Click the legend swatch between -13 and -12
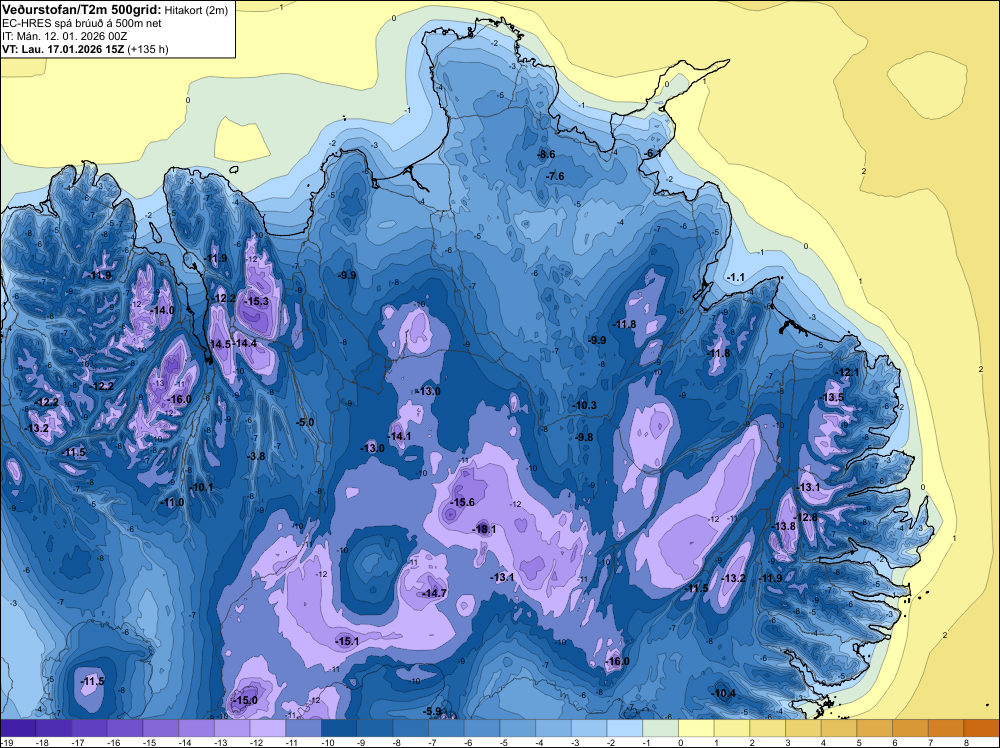The image size is (1000, 748). (x=232, y=728)
